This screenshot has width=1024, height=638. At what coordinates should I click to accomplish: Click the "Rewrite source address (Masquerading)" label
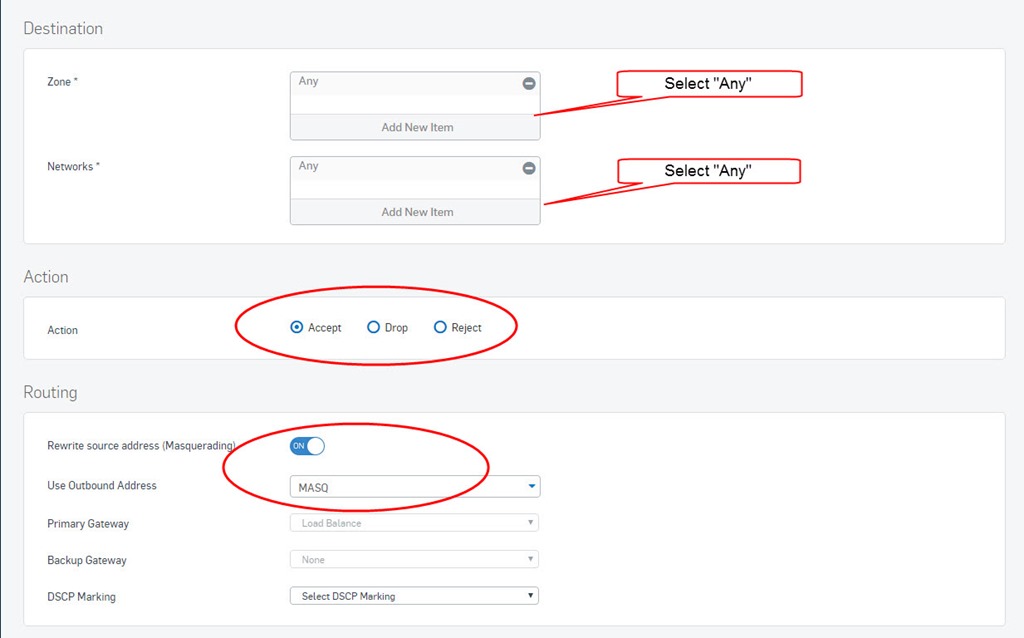(141, 445)
